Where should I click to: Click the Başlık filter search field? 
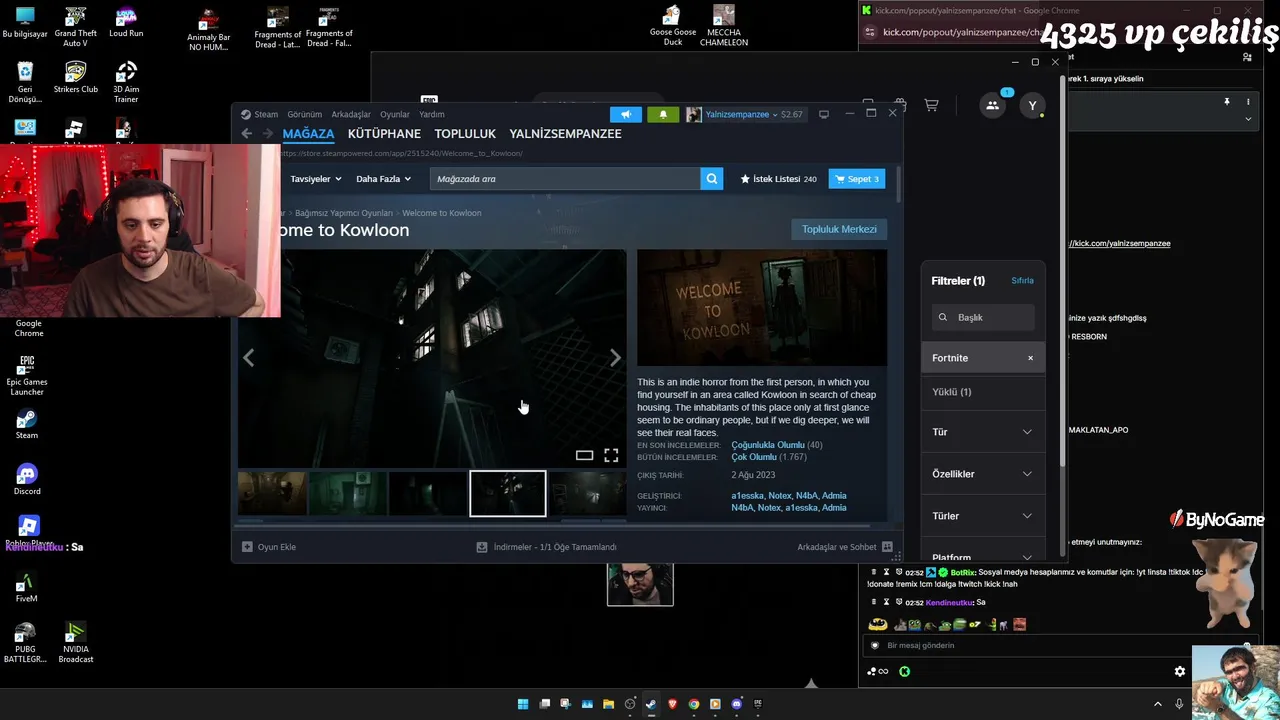[x=983, y=317]
